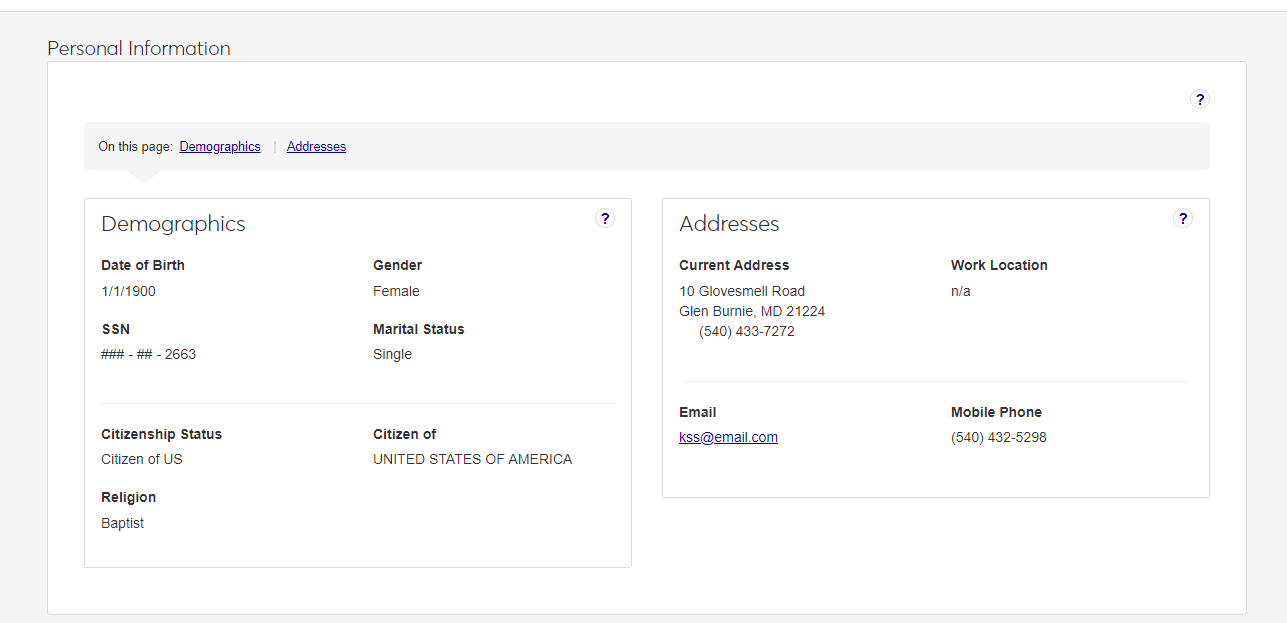Click the UNITED STATES OF AMERICA text
The height and width of the screenshot is (623, 1287).
click(x=472, y=459)
